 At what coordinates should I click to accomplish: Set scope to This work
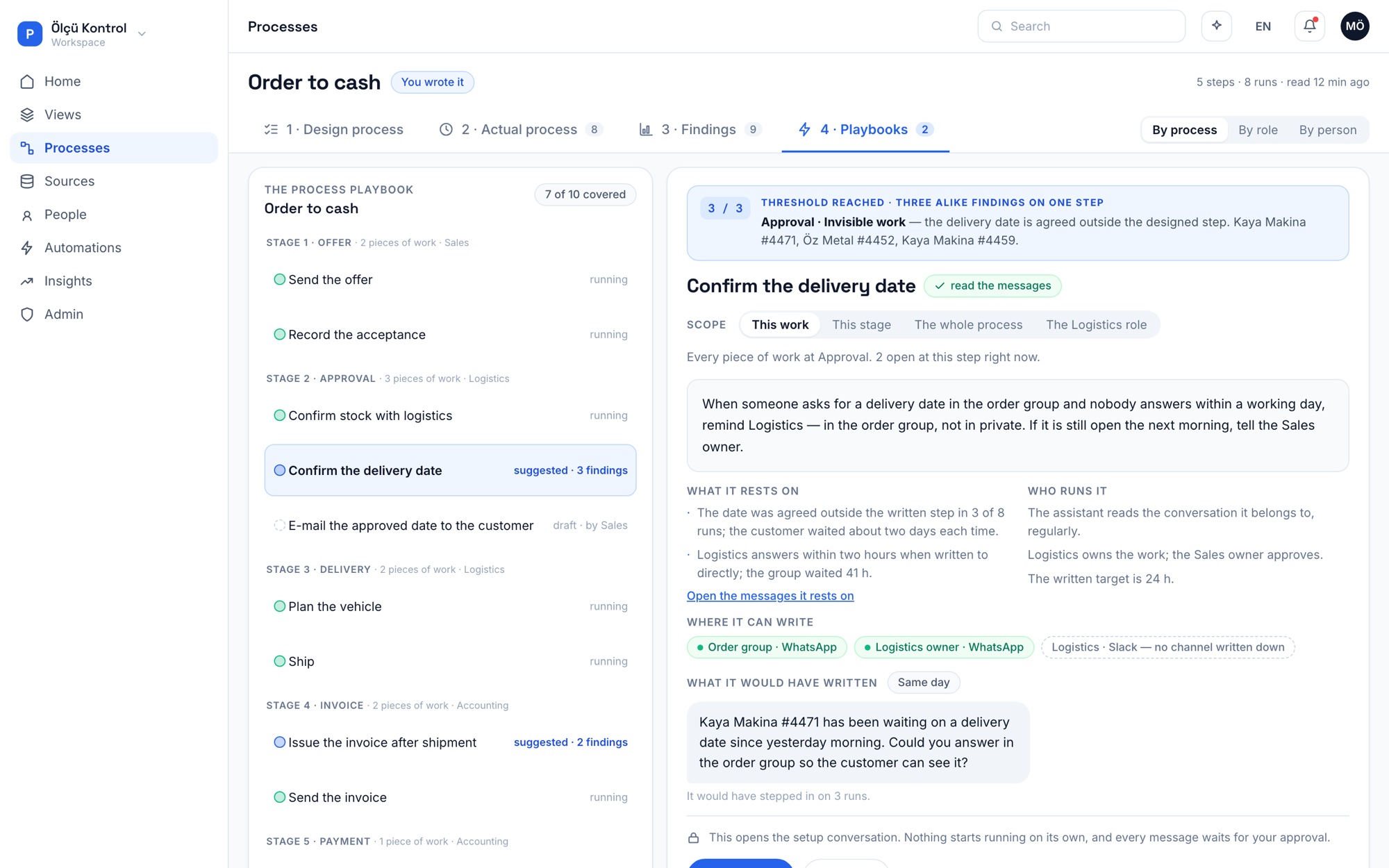[x=780, y=325]
